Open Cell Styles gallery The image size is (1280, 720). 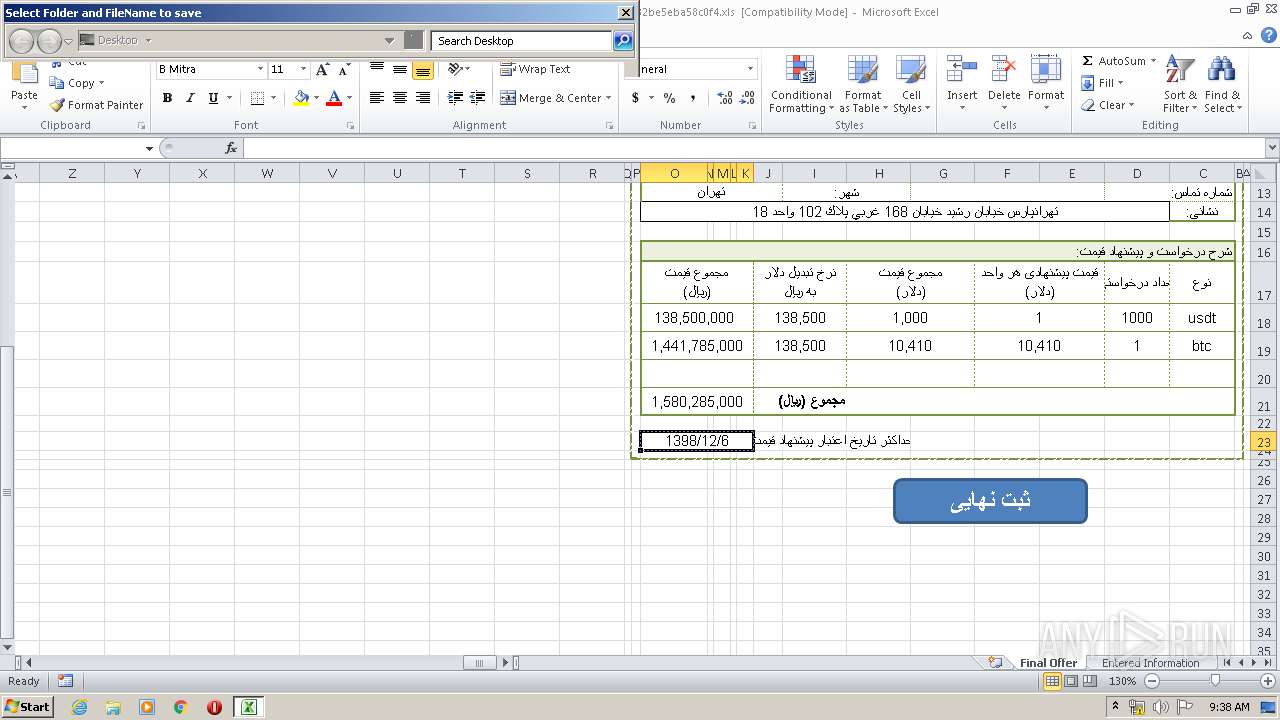click(910, 85)
